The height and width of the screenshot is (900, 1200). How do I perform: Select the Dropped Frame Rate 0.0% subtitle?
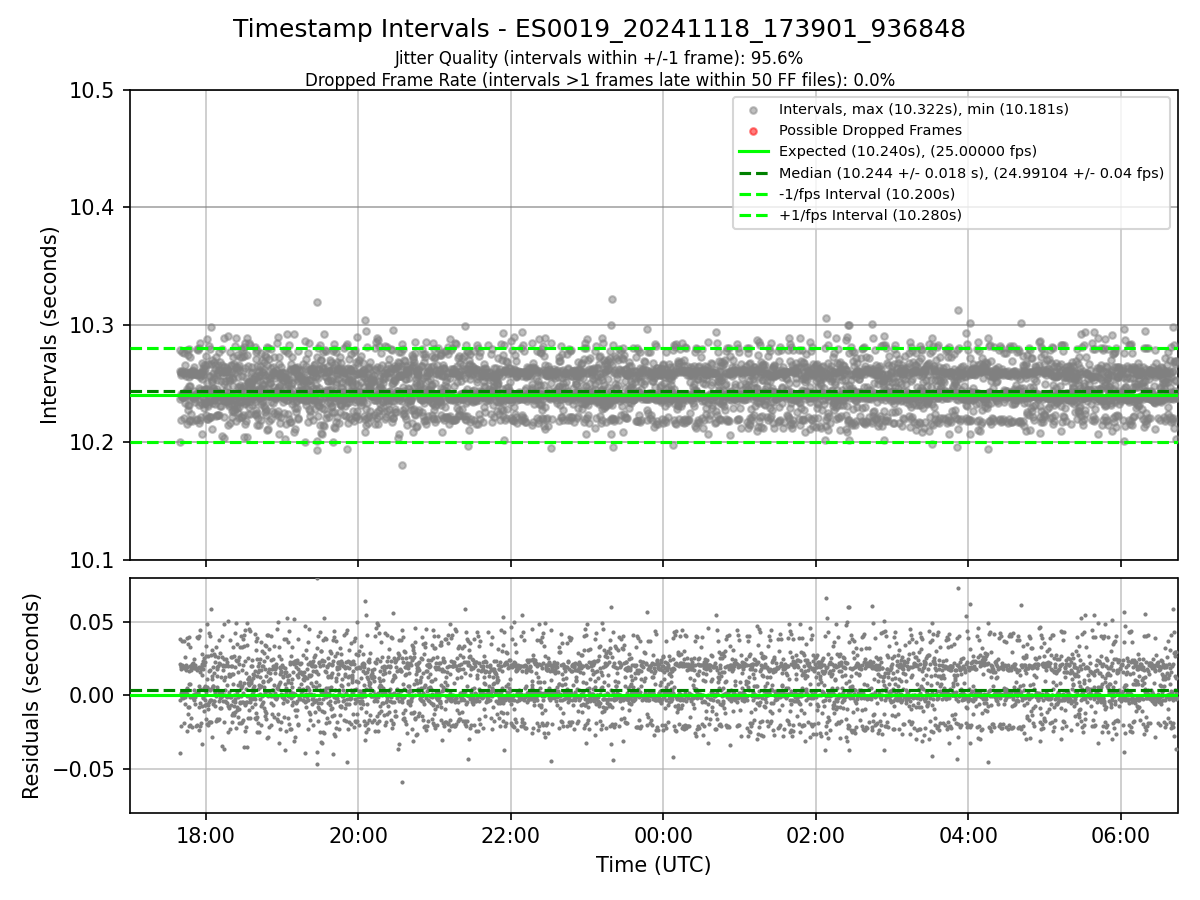click(x=599, y=79)
